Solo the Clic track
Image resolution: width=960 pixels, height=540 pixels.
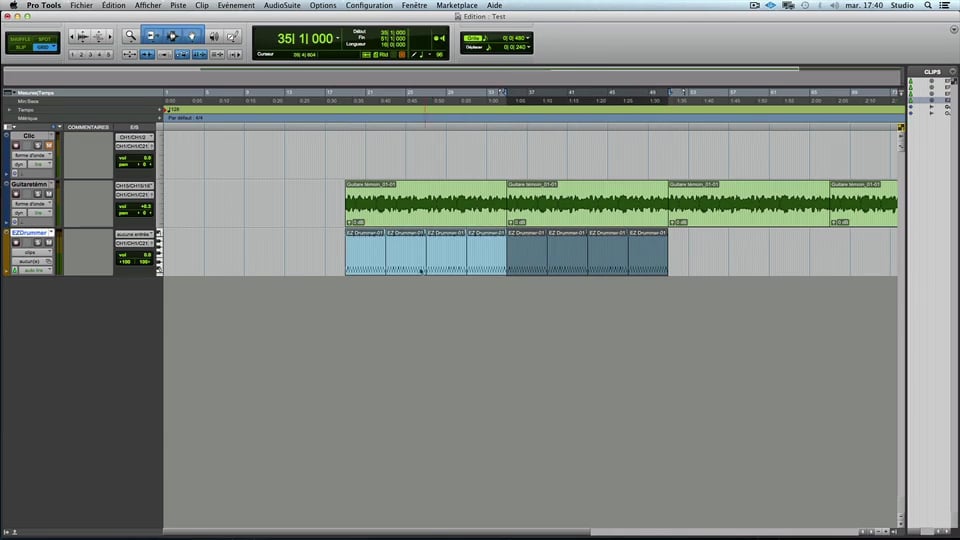click(37, 146)
